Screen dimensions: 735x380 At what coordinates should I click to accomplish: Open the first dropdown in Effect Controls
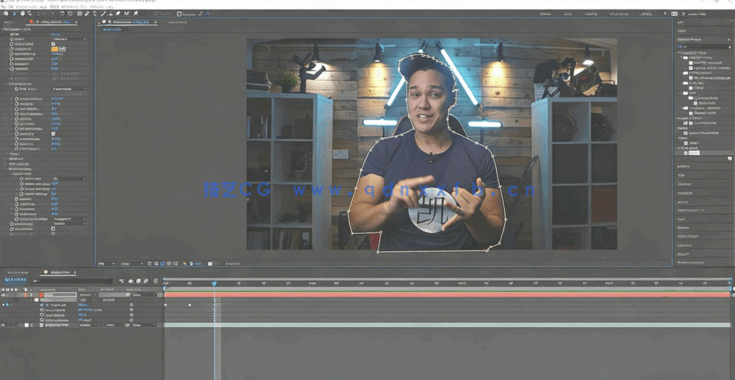pyautogui.click(x=69, y=39)
